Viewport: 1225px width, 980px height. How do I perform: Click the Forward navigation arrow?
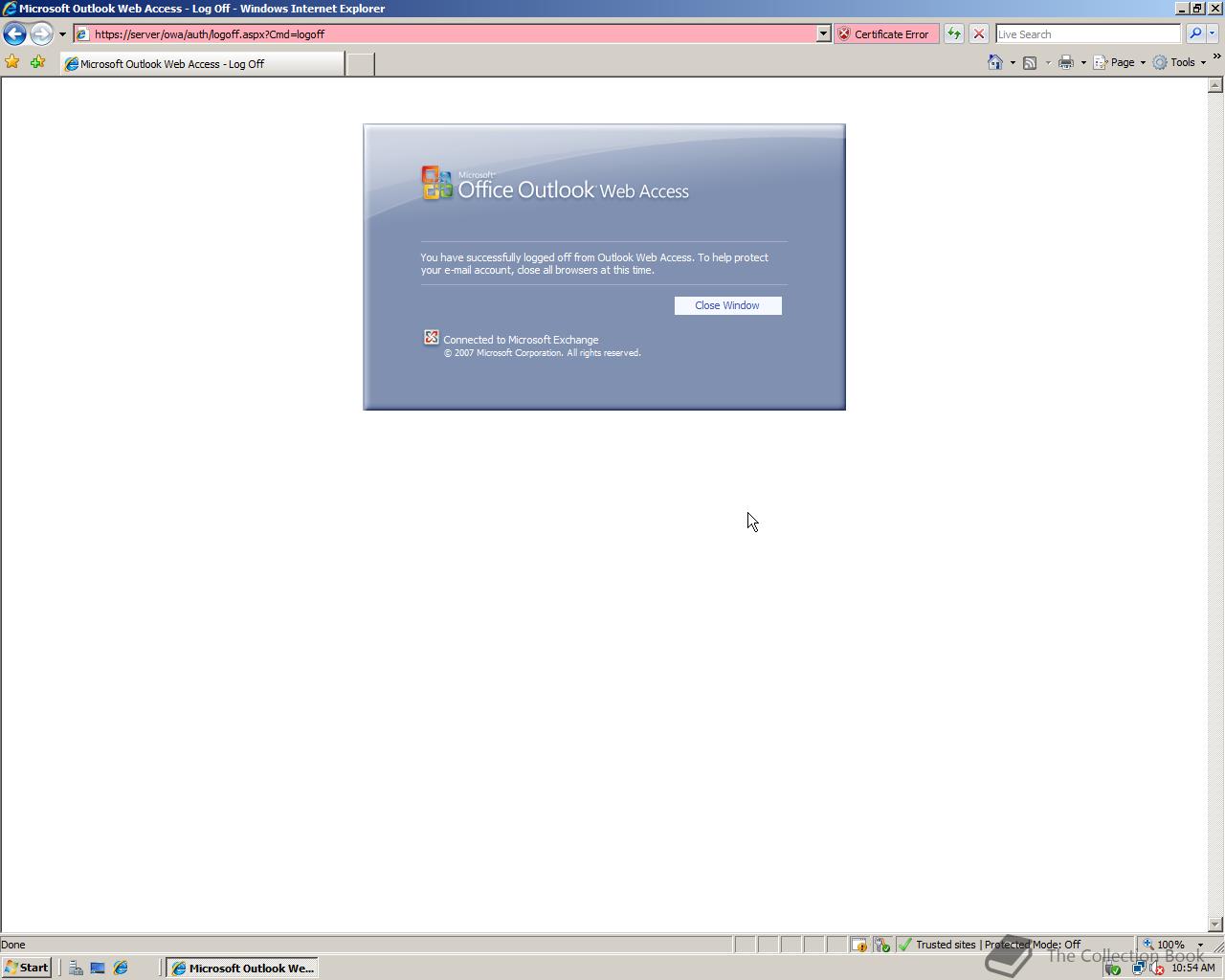[40, 33]
